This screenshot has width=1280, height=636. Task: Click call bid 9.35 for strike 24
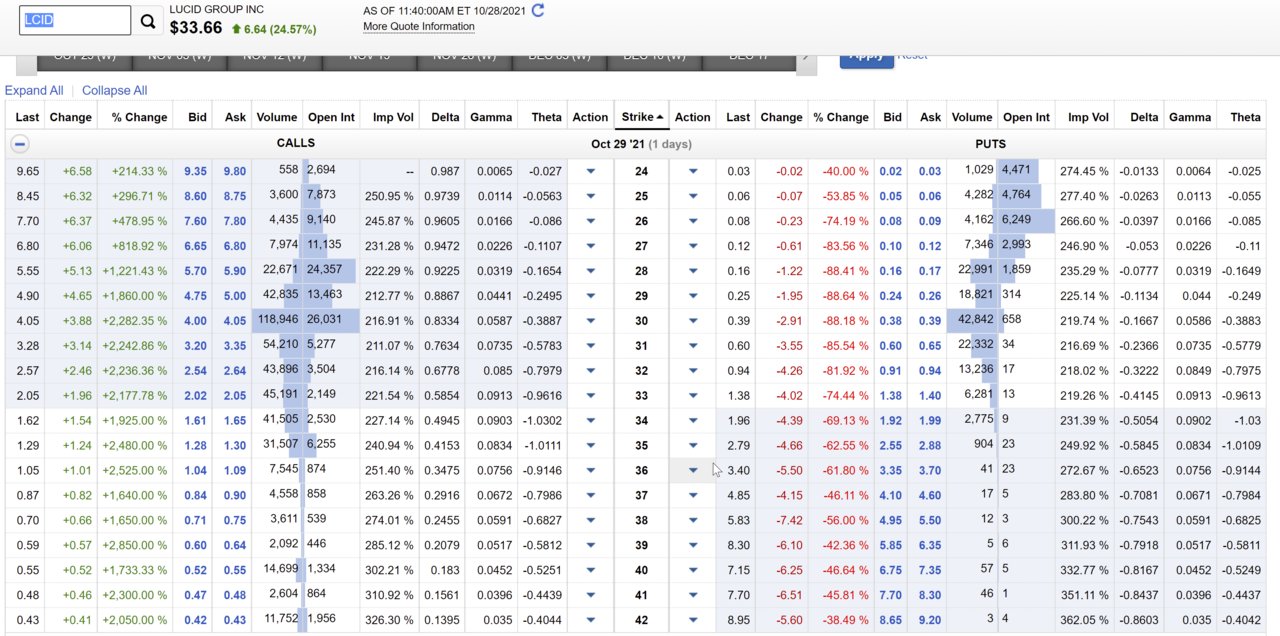(196, 171)
